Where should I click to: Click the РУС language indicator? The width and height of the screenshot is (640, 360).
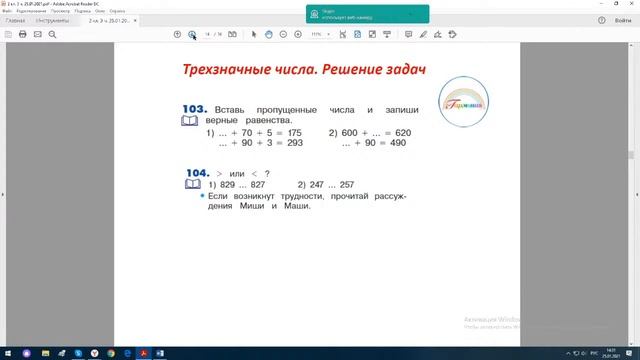pyautogui.click(x=594, y=353)
